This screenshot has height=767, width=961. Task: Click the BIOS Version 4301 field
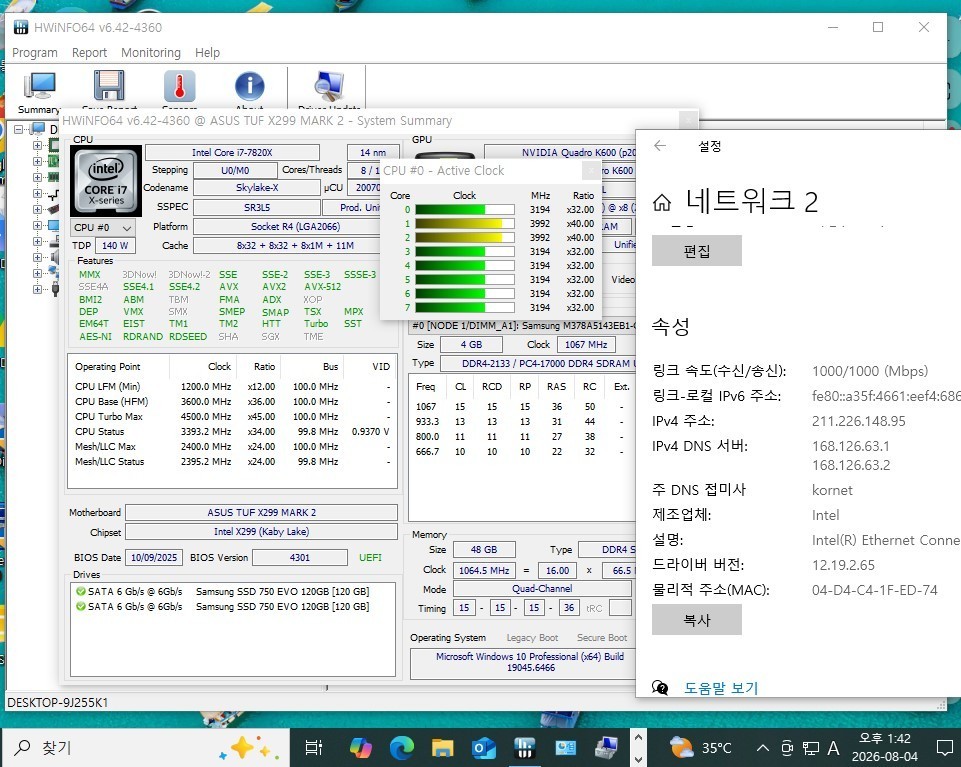click(300, 557)
